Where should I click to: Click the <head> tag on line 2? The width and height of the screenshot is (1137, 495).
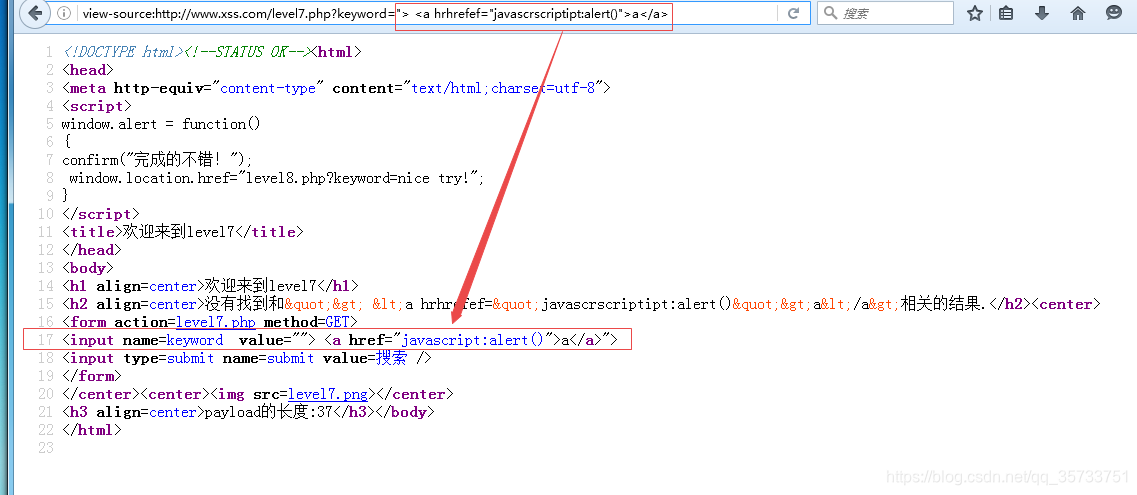pos(88,70)
